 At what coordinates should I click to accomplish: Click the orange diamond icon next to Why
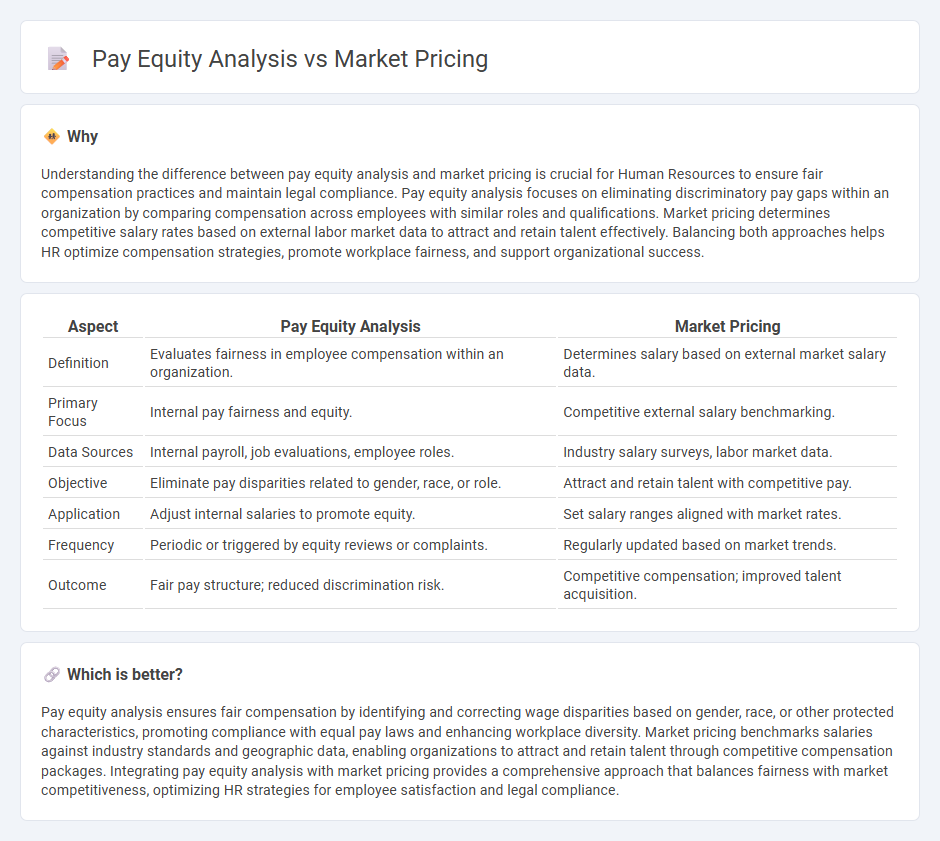(x=52, y=137)
